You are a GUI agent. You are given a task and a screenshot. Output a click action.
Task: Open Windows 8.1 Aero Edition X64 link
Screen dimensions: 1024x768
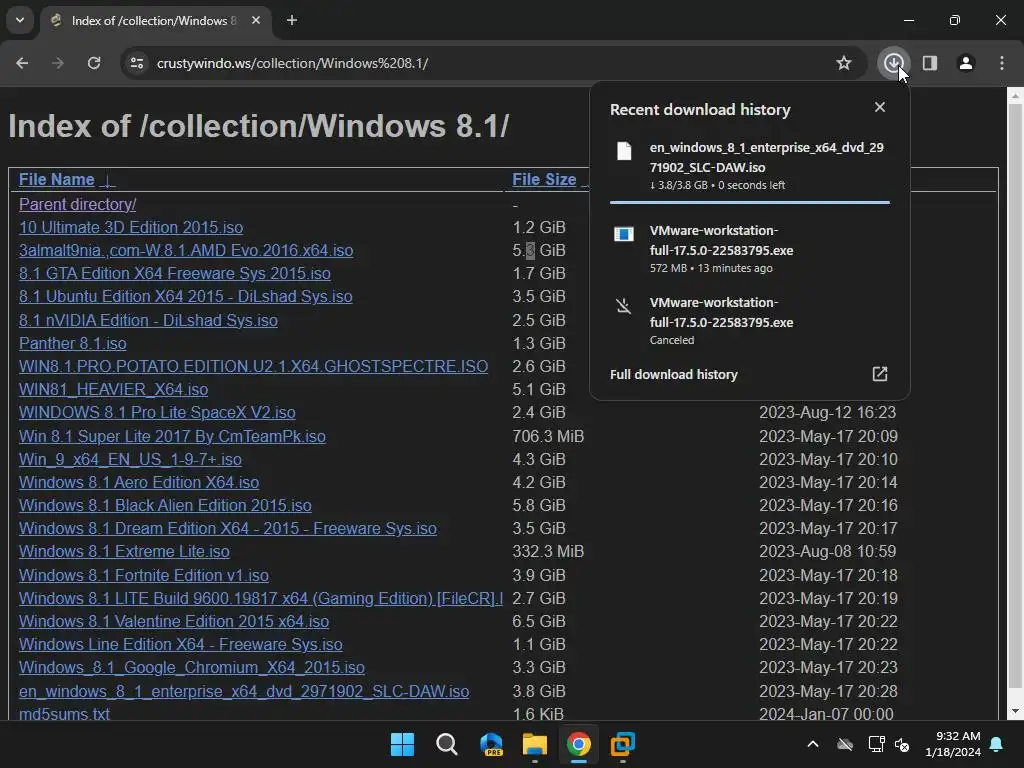tap(139, 482)
